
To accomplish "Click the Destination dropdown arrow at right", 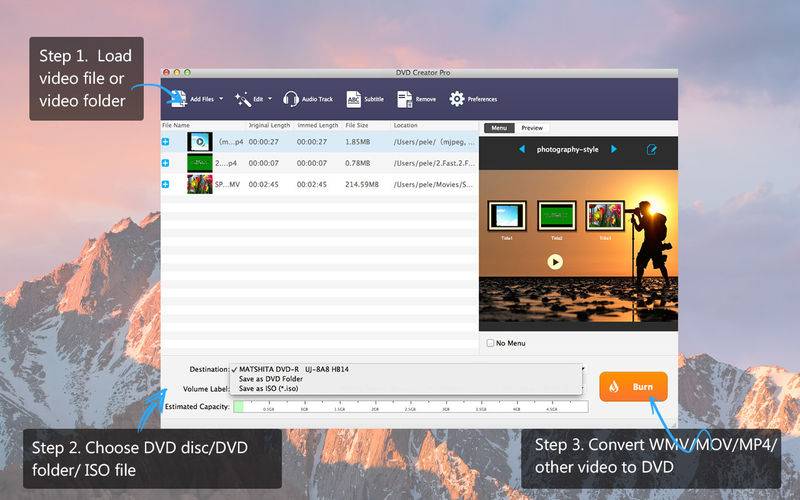I will 583,368.
